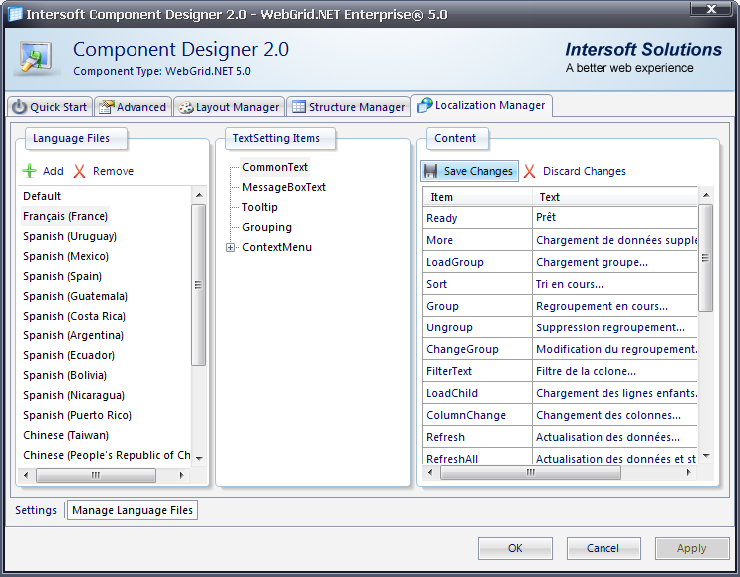Screen dimensions: 740x577
Task: Select the Tooltip tree item
Action: pos(260,207)
